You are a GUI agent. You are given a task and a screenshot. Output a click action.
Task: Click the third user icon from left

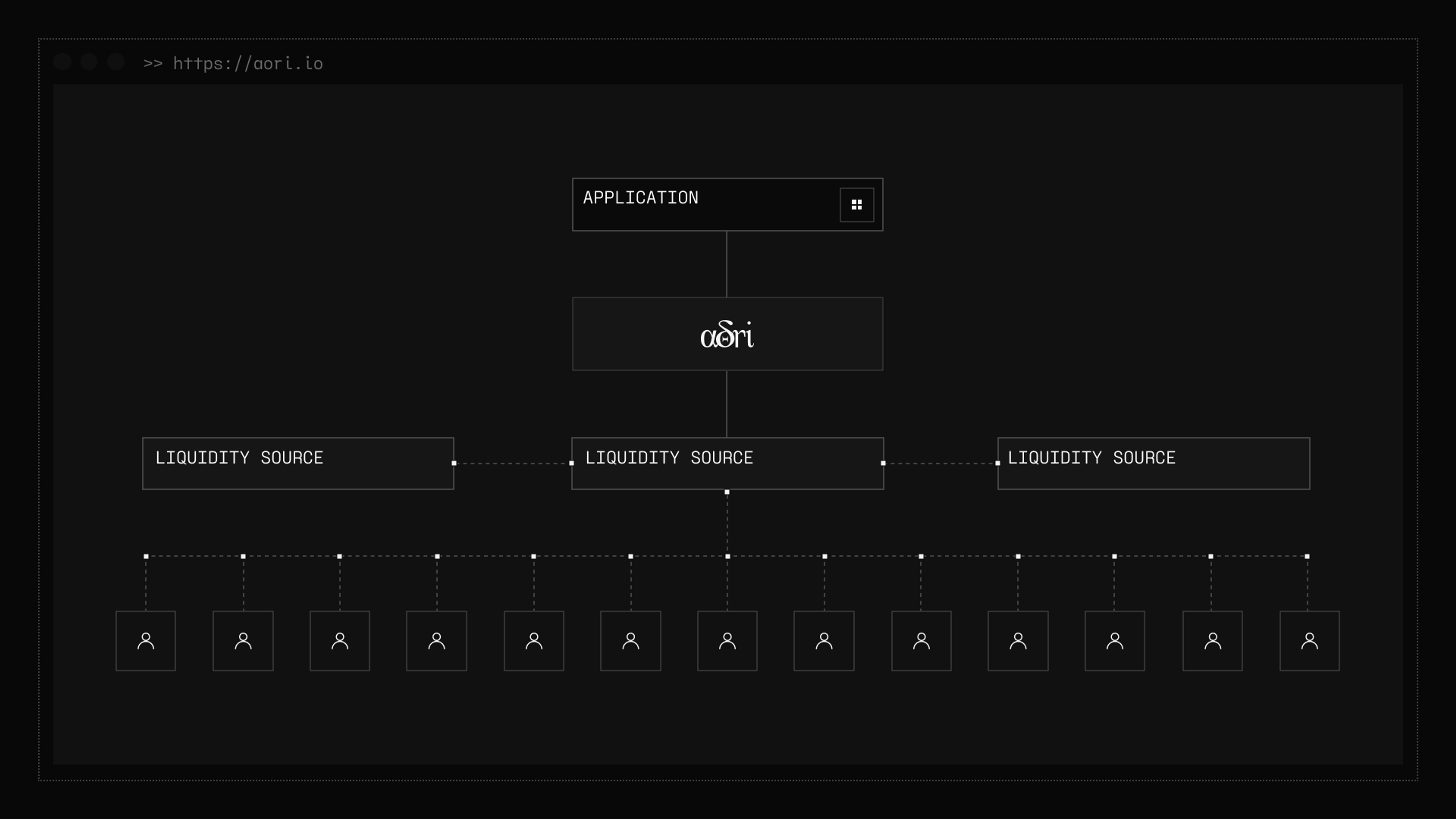tap(340, 641)
